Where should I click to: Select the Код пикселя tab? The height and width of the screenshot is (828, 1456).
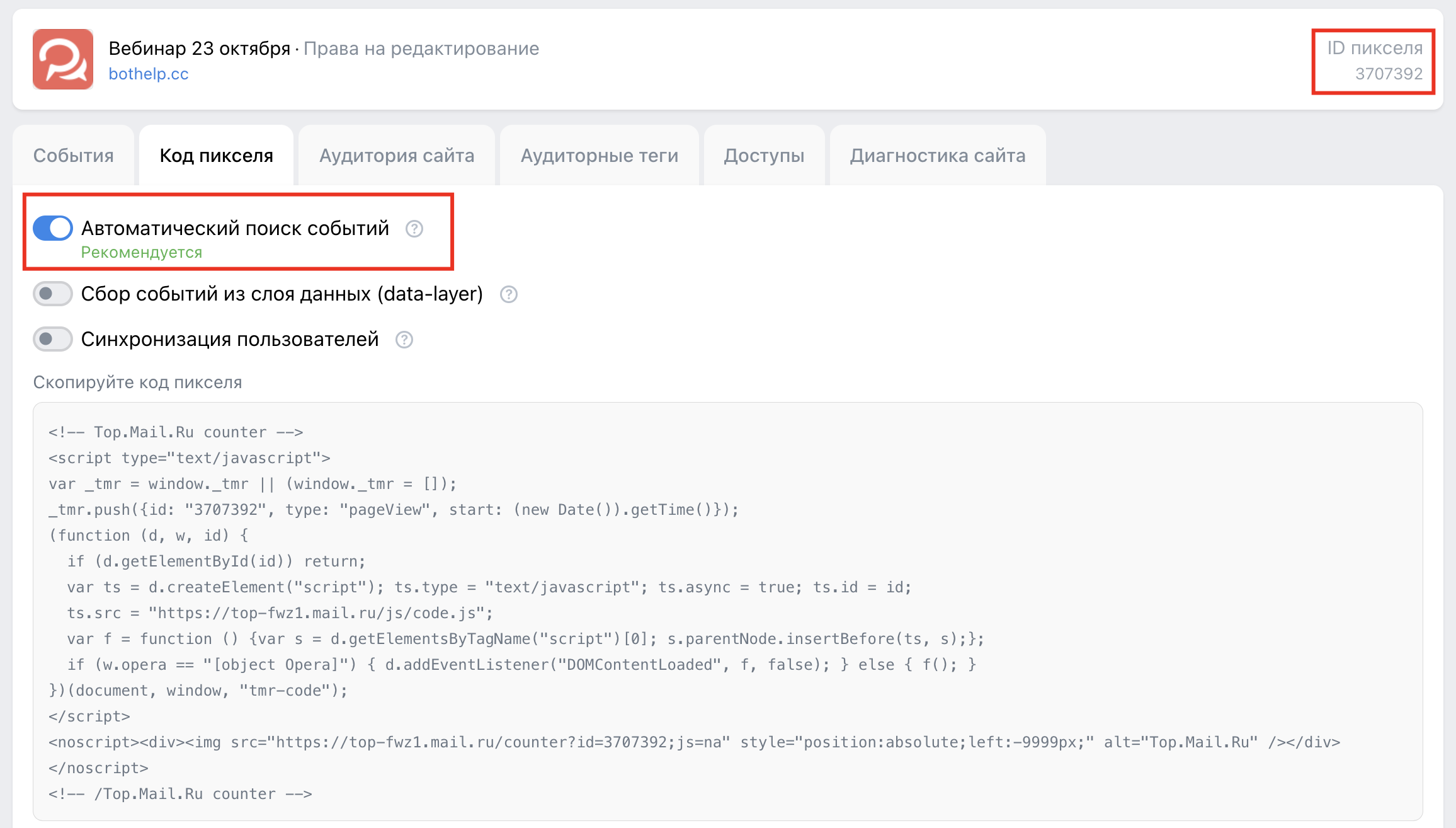click(216, 156)
